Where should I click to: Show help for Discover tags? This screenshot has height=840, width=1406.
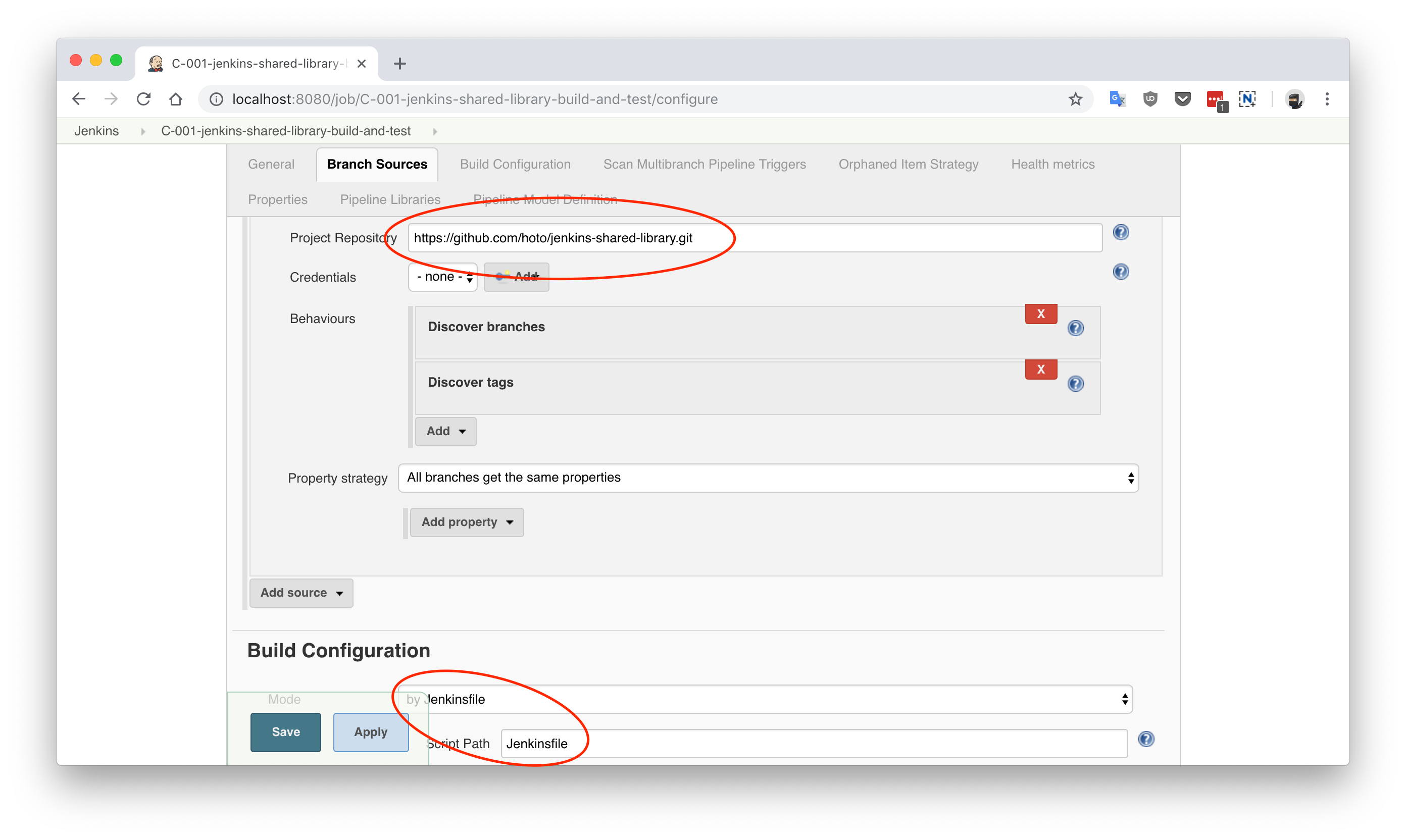click(1075, 384)
